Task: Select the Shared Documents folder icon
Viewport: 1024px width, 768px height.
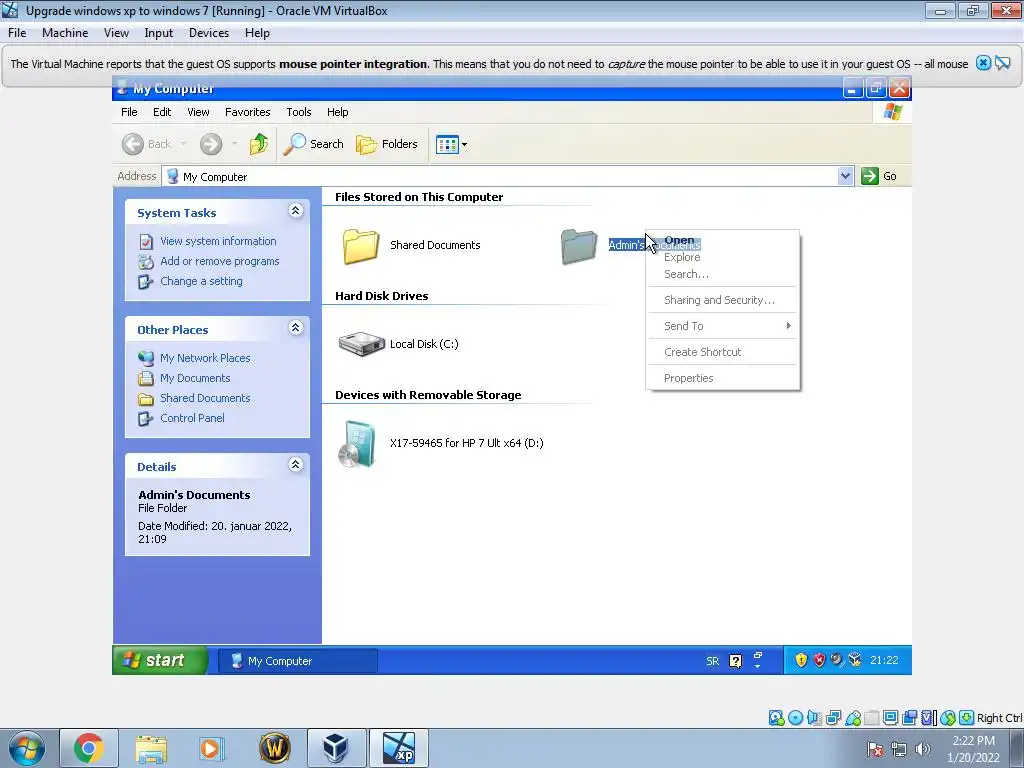Action: pos(360,246)
